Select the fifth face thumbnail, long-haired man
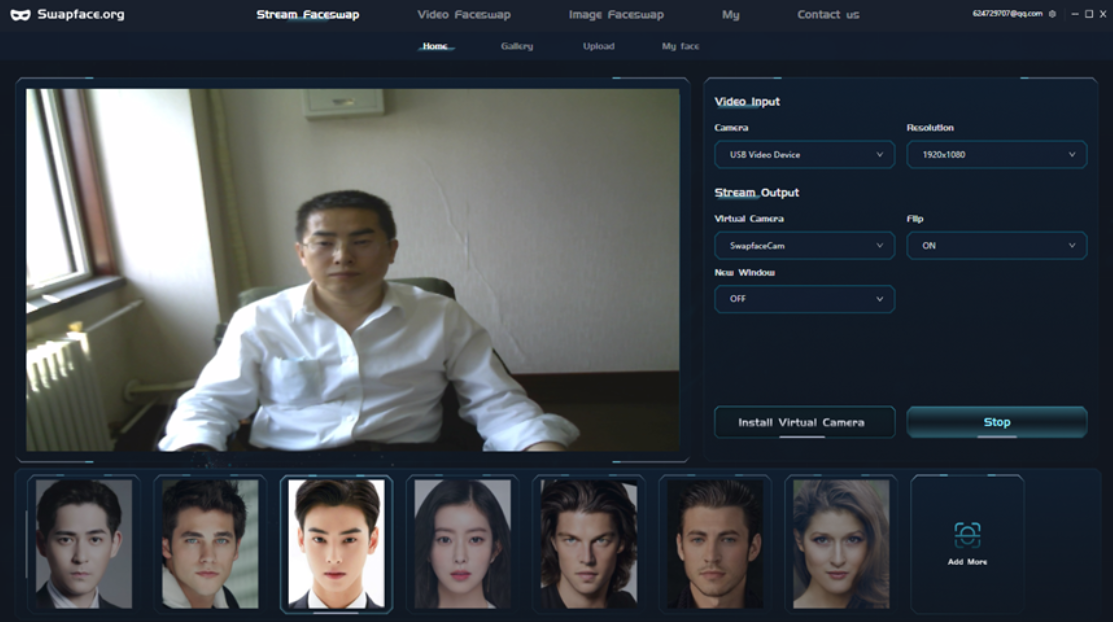The width and height of the screenshot is (1113, 622). 588,543
